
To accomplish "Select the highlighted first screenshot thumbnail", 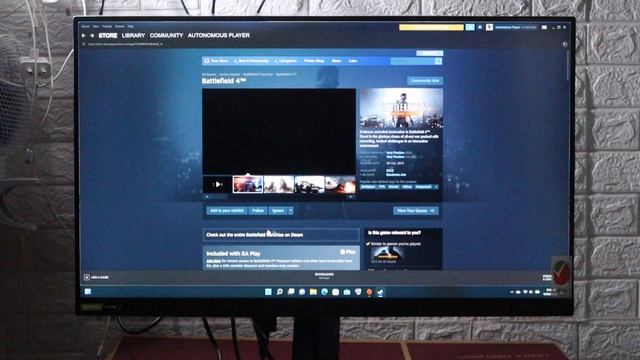I will [x=248, y=184].
